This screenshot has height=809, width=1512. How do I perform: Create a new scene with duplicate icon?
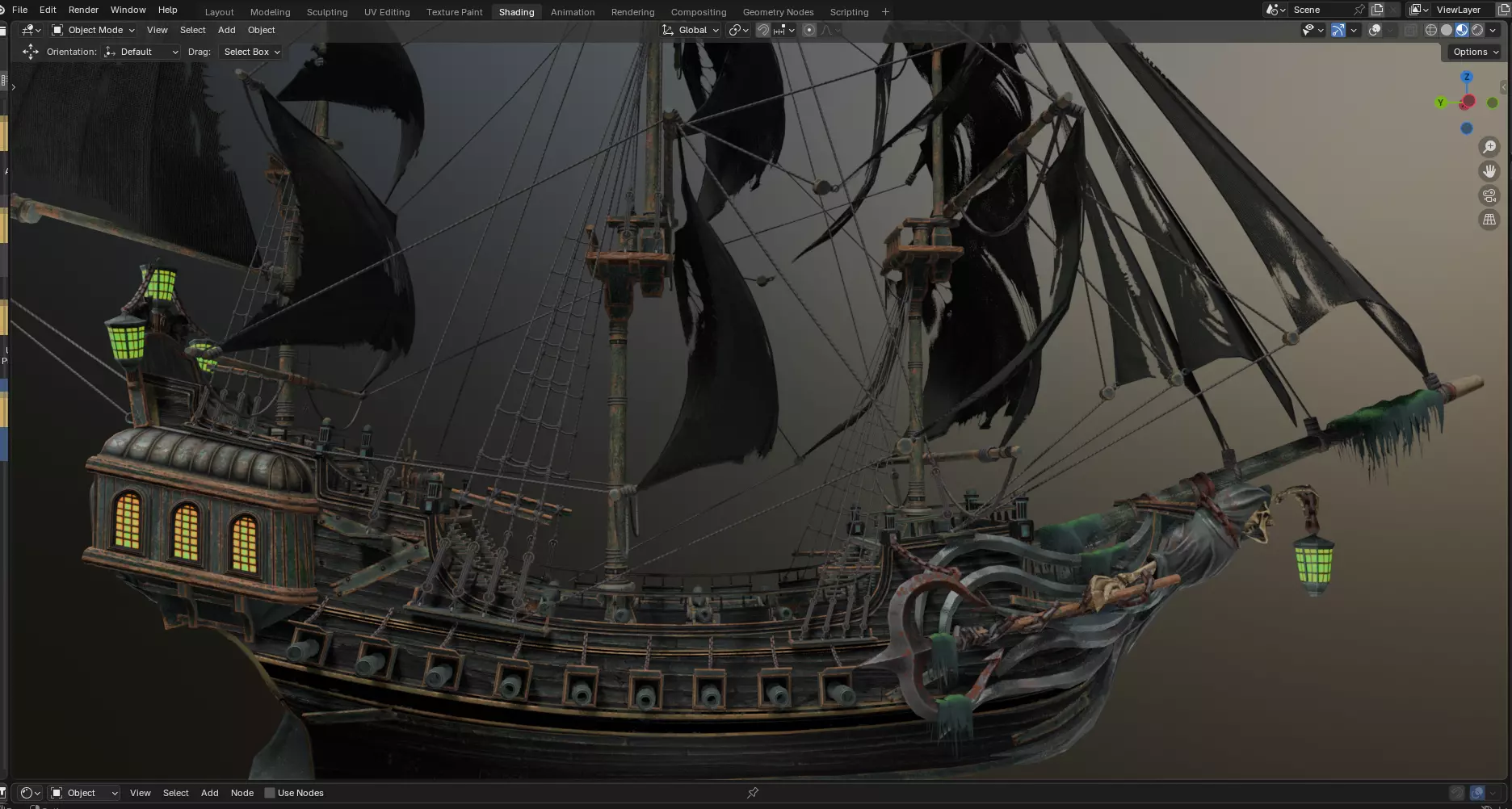click(x=1377, y=10)
